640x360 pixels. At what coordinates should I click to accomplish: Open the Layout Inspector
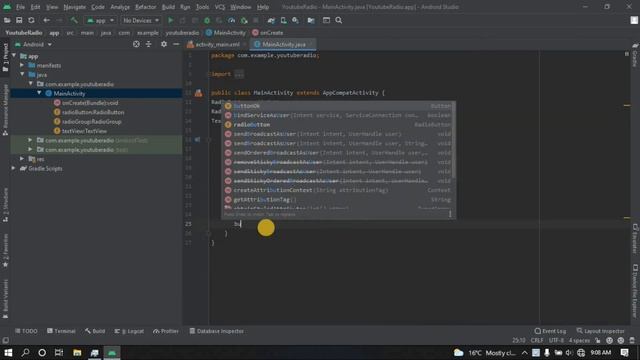click(600, 331)
